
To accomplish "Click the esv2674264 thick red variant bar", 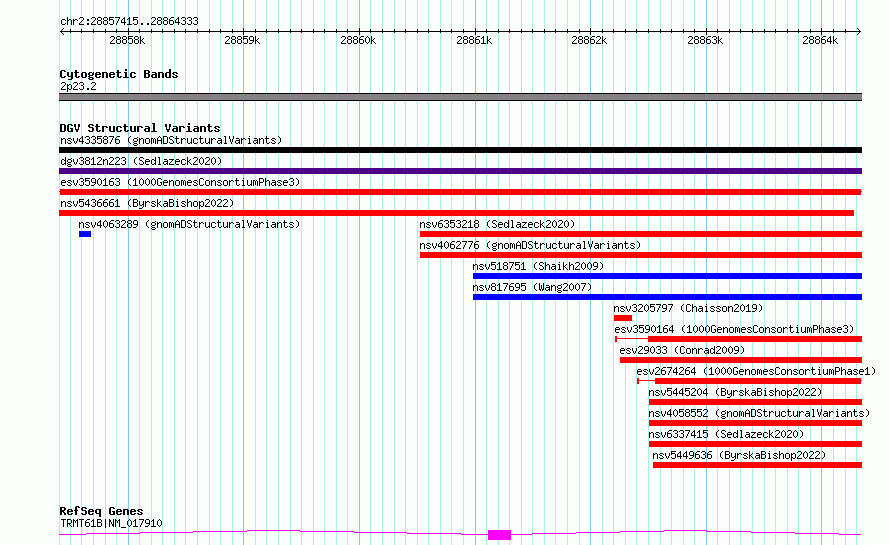I will (758, 381).
